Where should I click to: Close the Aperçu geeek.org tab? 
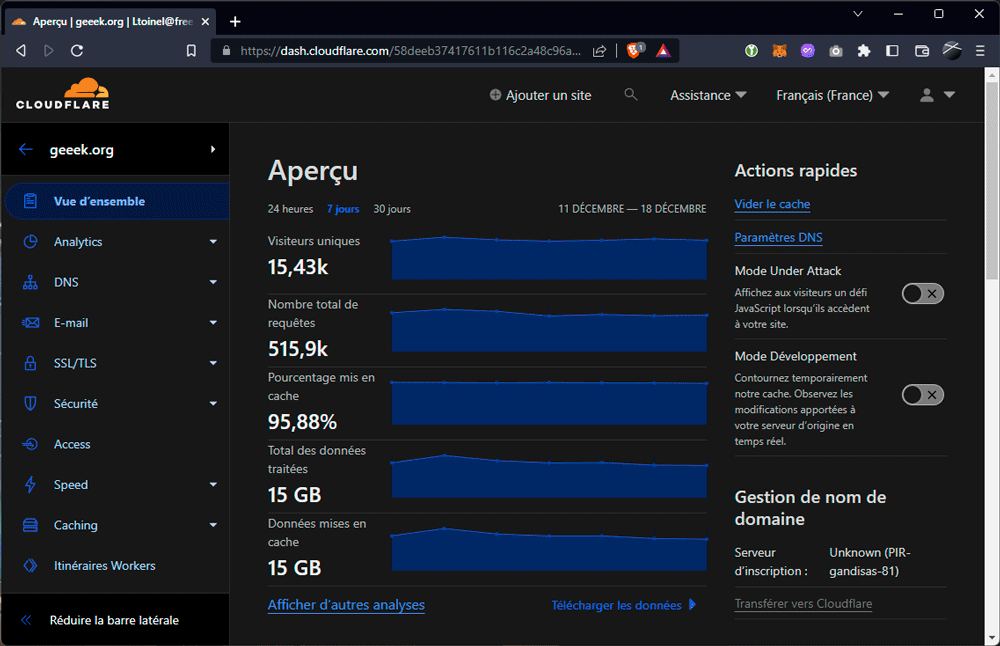click(x=205, y=22)
